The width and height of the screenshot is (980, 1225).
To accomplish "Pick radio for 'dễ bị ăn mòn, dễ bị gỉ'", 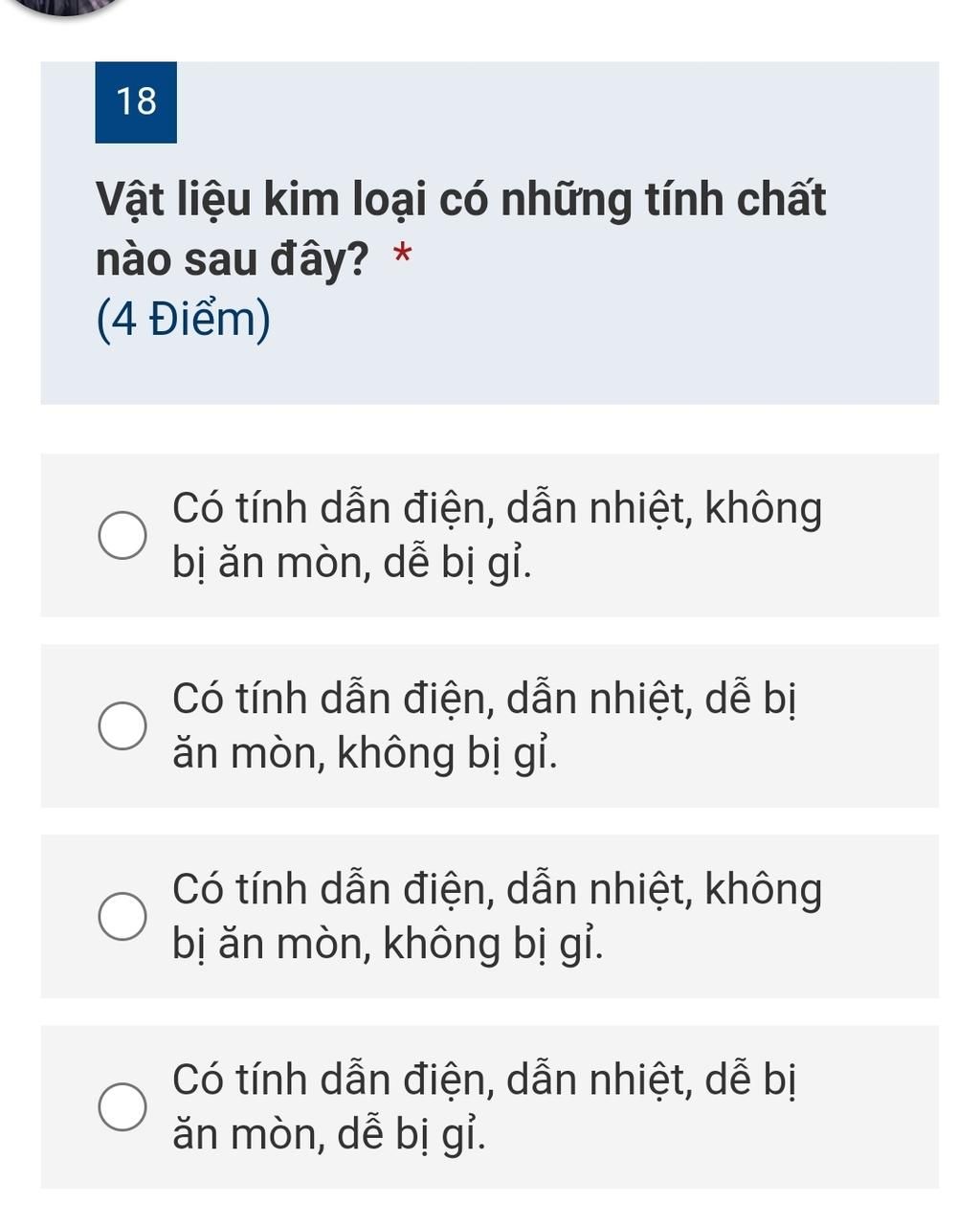I will point(123,1107).
